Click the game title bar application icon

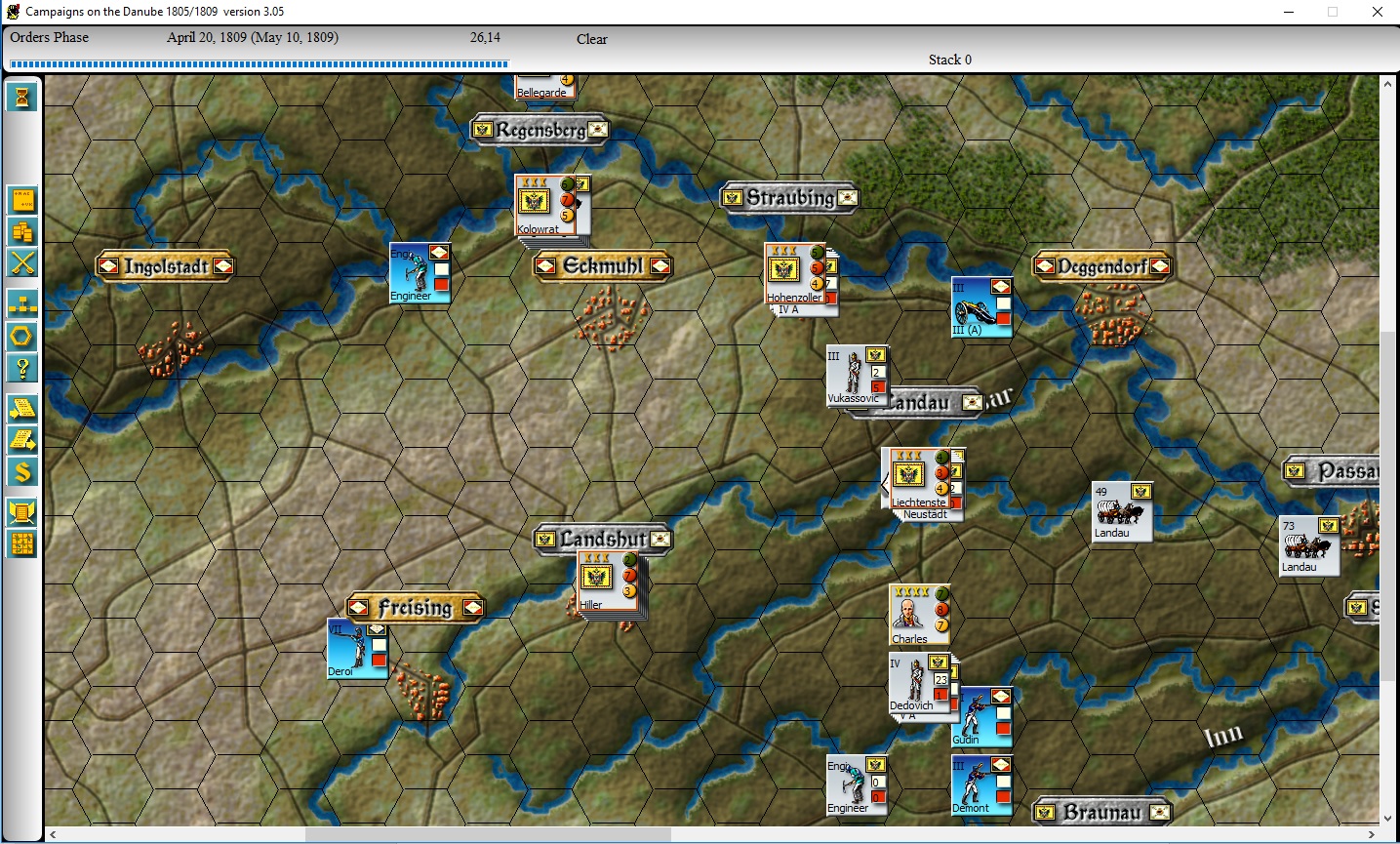tap(13, 12)
